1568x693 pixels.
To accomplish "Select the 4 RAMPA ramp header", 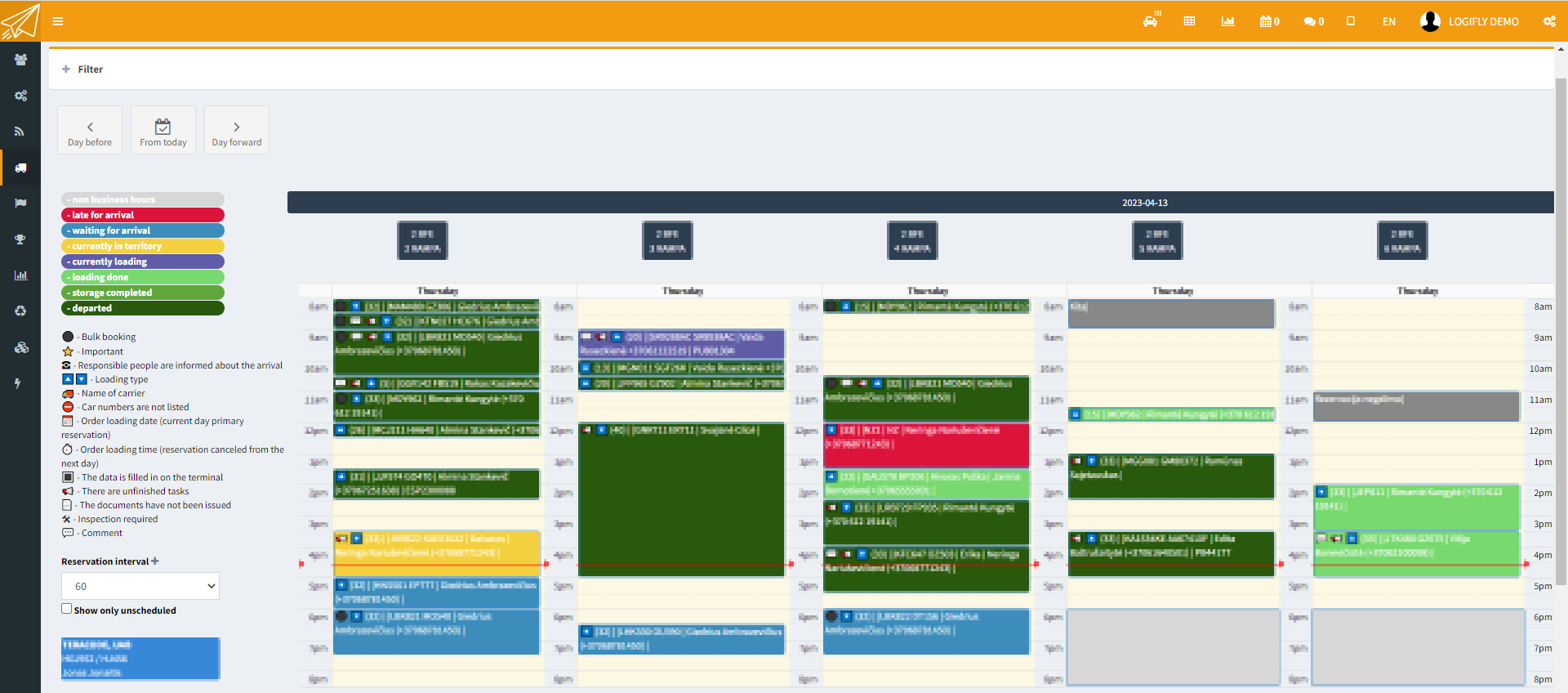I will (x=912, y=241).
